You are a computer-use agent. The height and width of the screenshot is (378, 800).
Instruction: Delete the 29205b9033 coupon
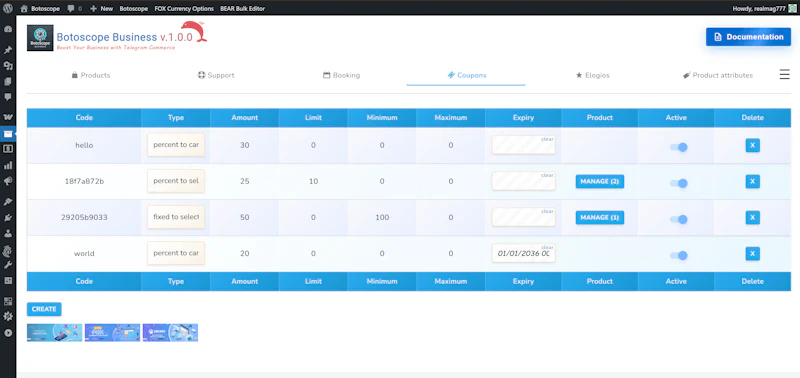[x=752, y=218]
